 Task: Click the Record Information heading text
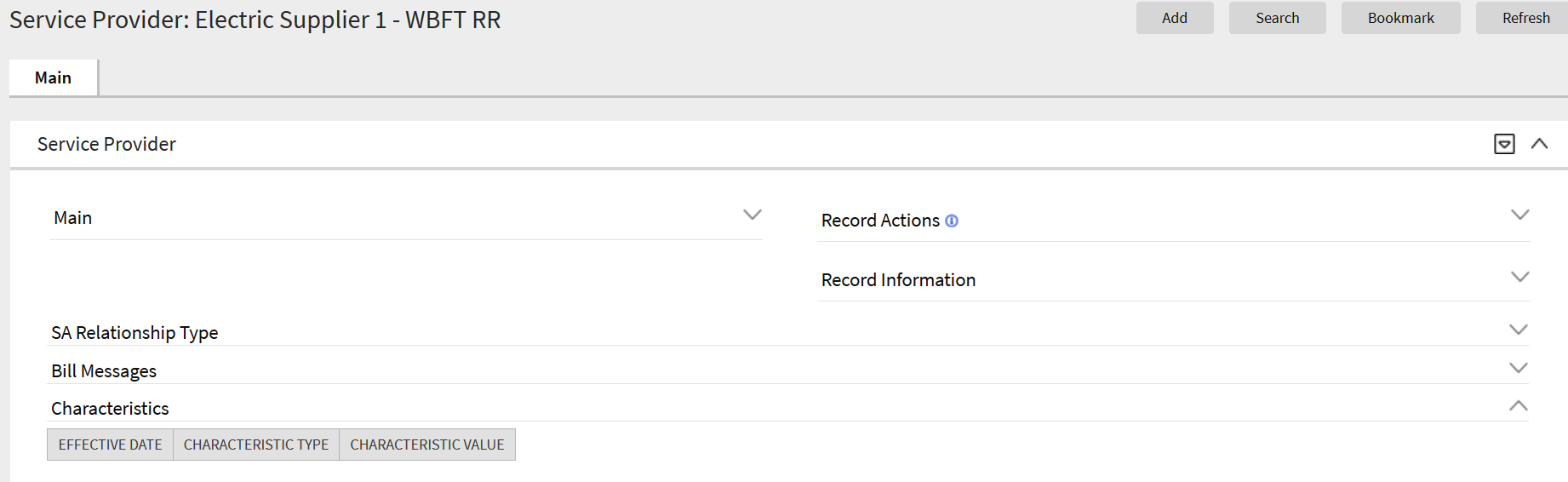[x=898, y=280]
